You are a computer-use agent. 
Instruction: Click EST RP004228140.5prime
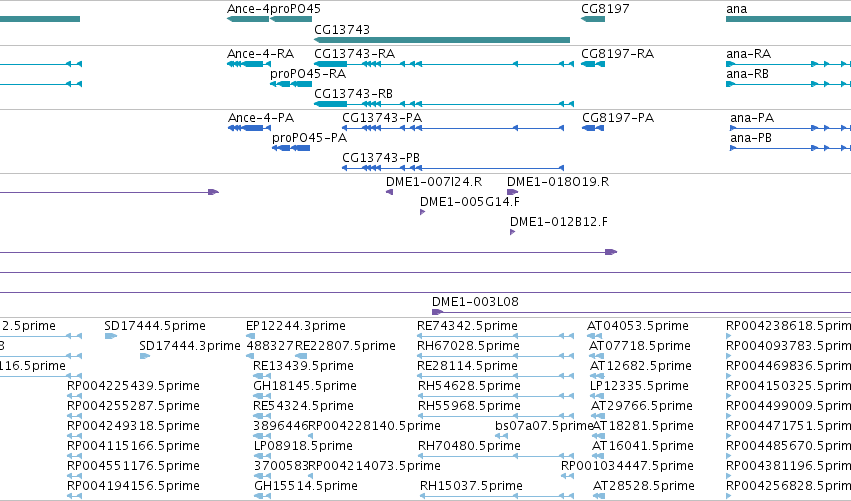[x=310, y=437]
